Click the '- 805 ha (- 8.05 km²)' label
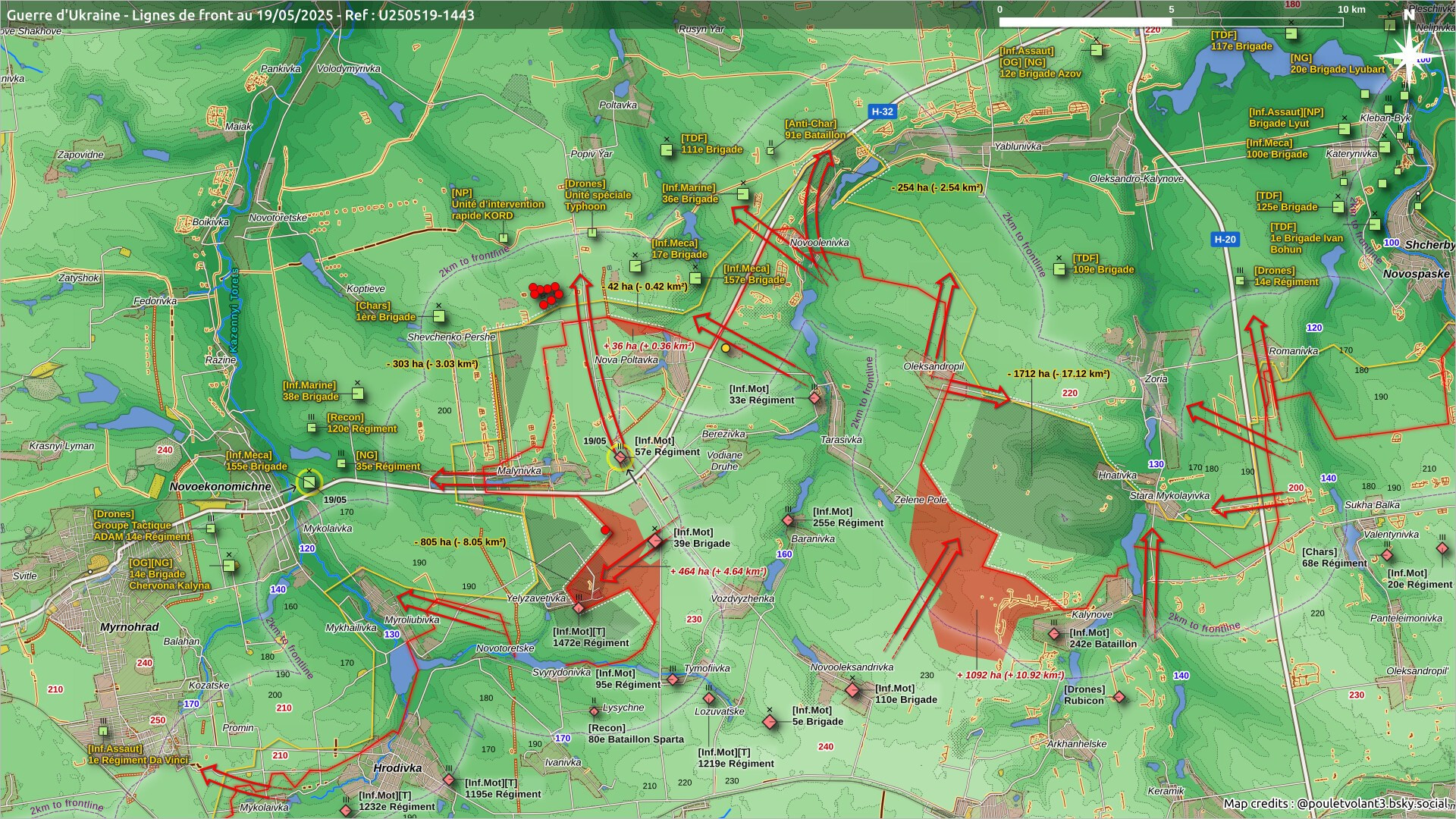 click(x=460, y=542)
